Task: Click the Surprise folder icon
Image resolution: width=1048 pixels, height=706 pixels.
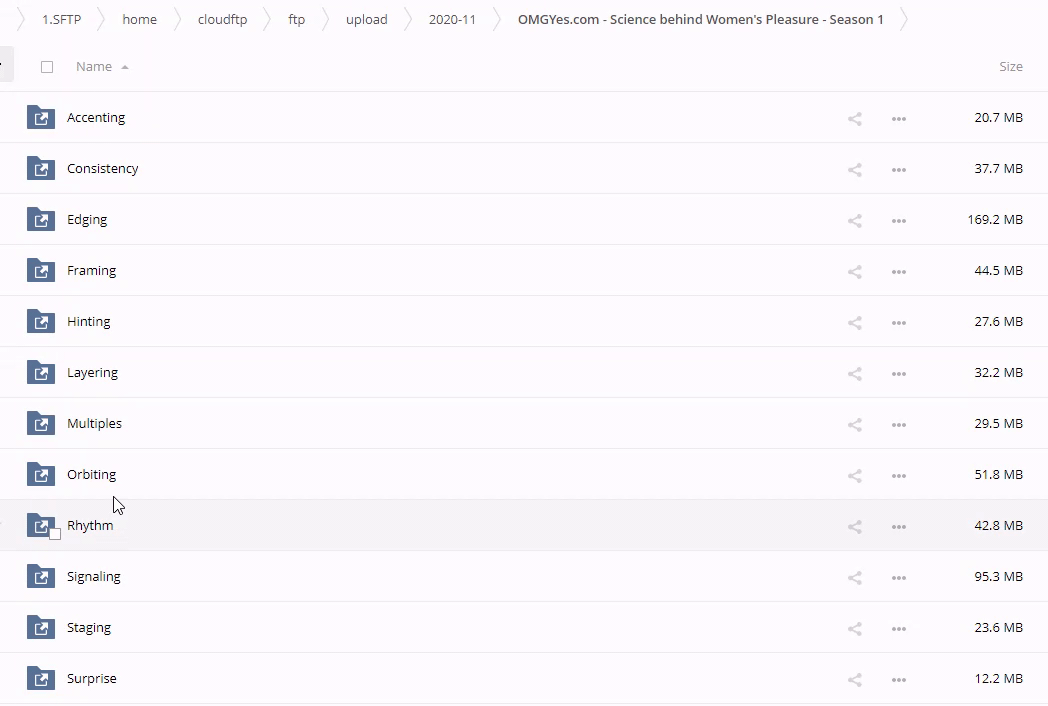Action: coord(41,678)
